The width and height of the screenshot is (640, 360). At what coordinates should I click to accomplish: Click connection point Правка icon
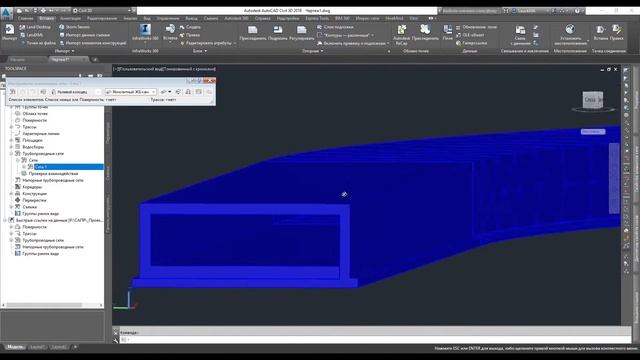coord(617,33)
